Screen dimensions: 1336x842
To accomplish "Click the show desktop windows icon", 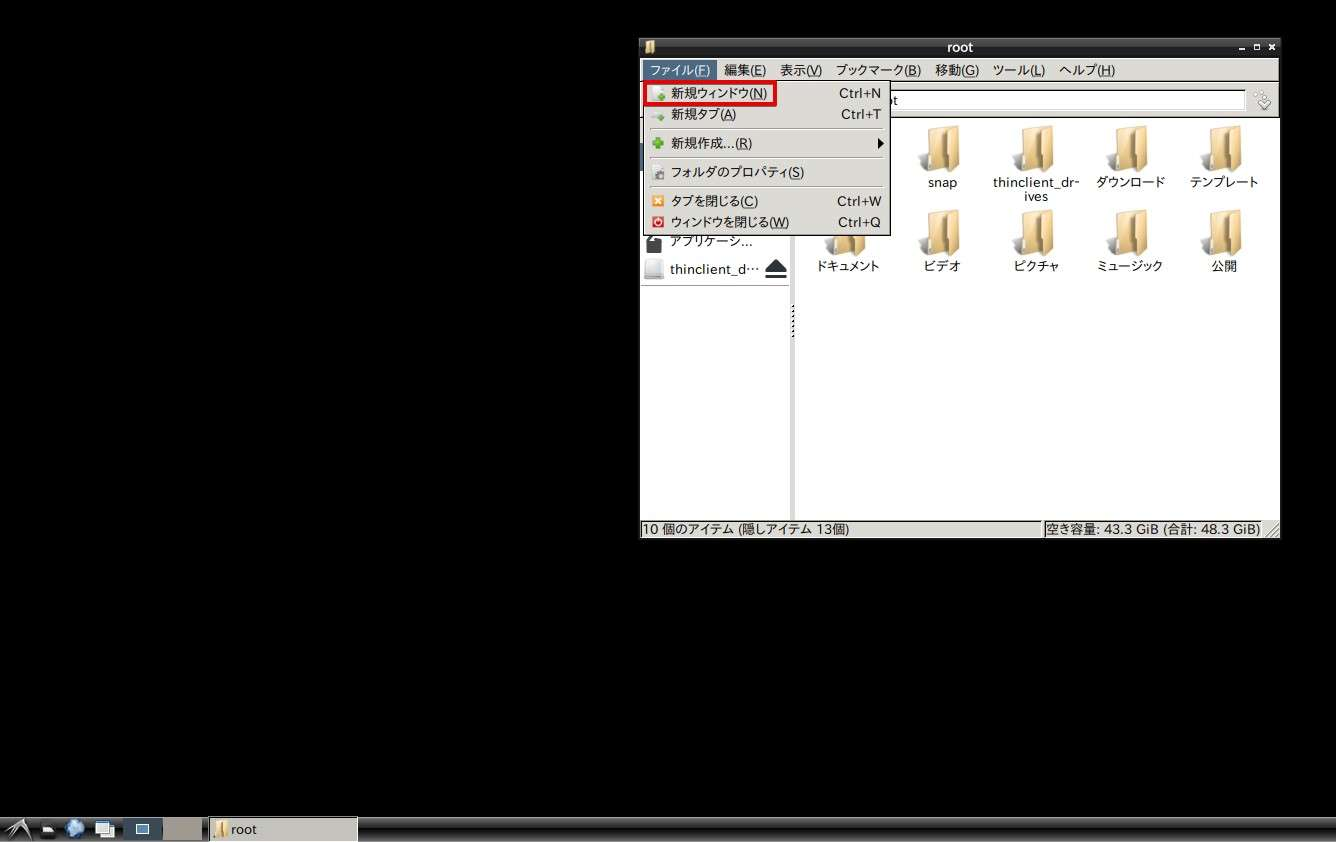I will click(104, 829).
